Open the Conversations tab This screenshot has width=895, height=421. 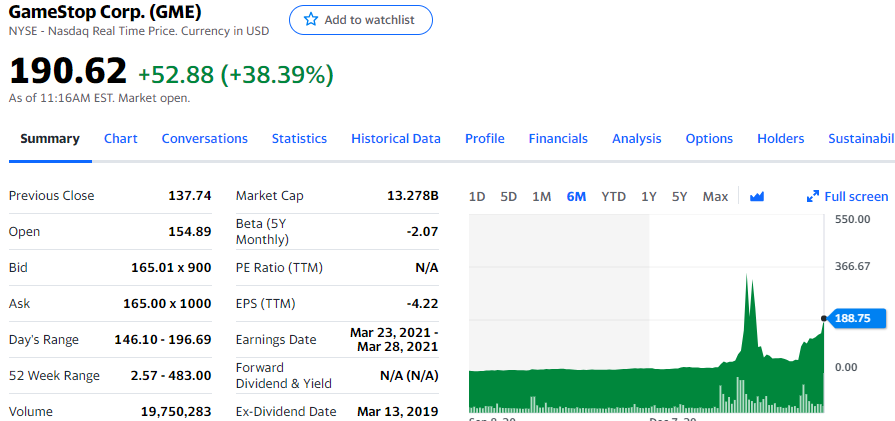coord(204,139)
